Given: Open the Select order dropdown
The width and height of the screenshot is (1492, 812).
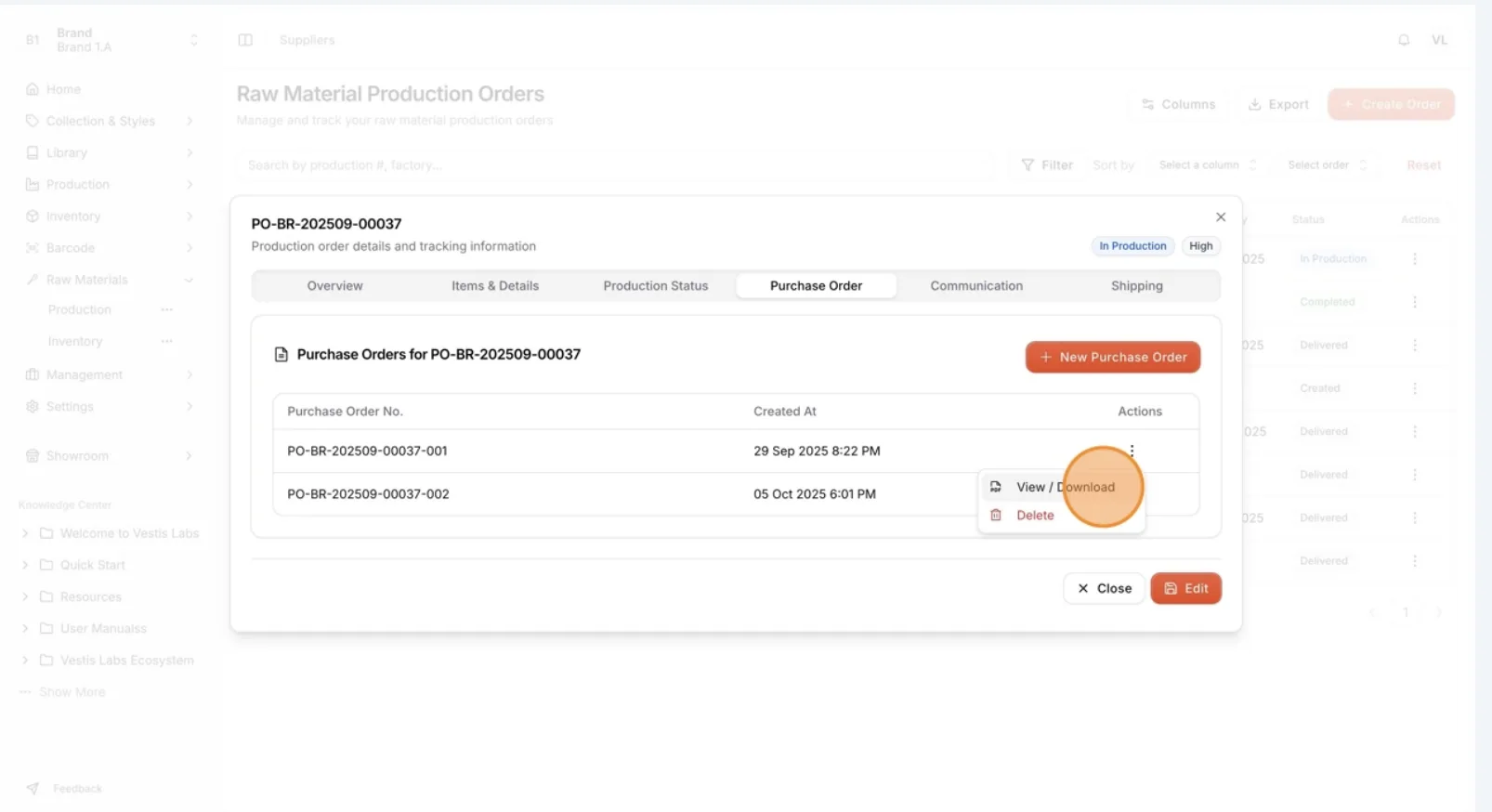Looking at the screenshot, I should (x=1328, y=165).
